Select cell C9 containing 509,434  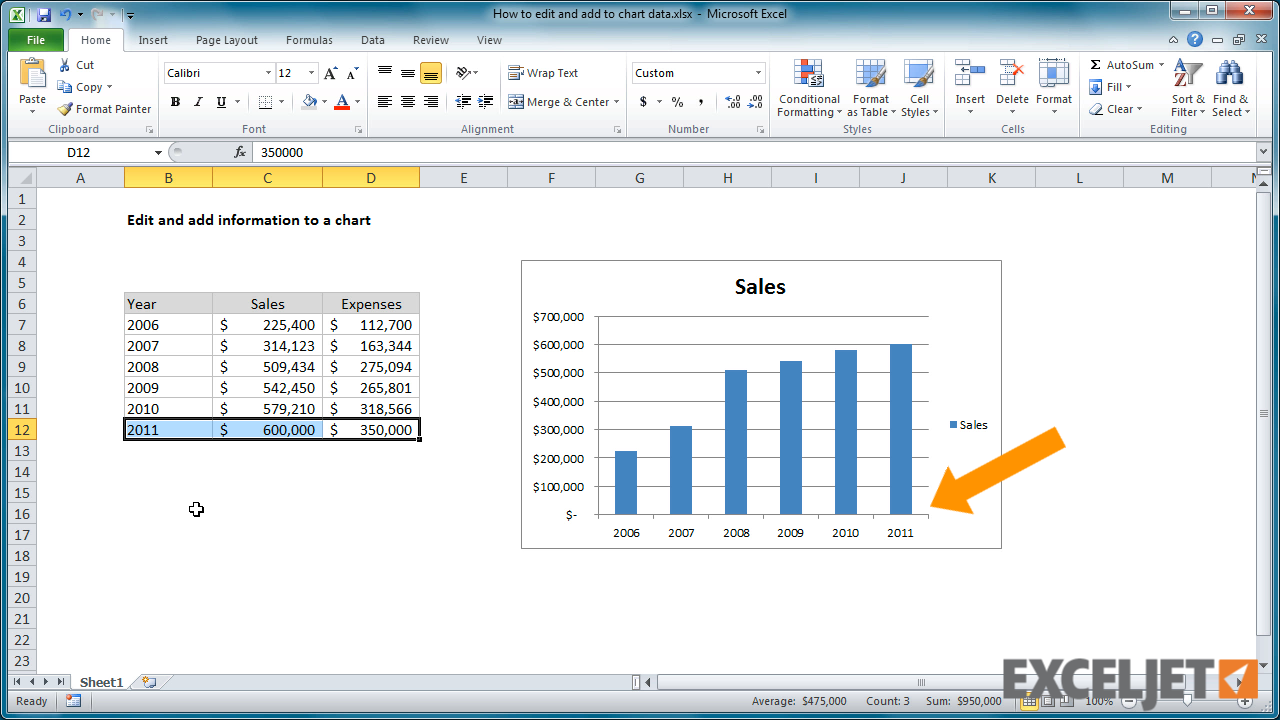point(267,367)
